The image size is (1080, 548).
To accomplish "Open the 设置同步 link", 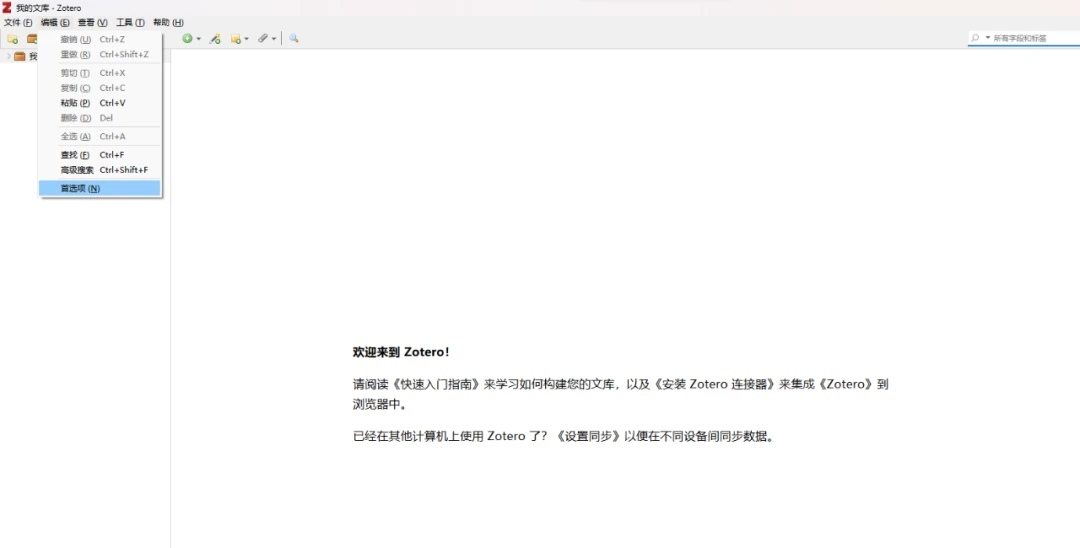I will click(x=587, y=436).
